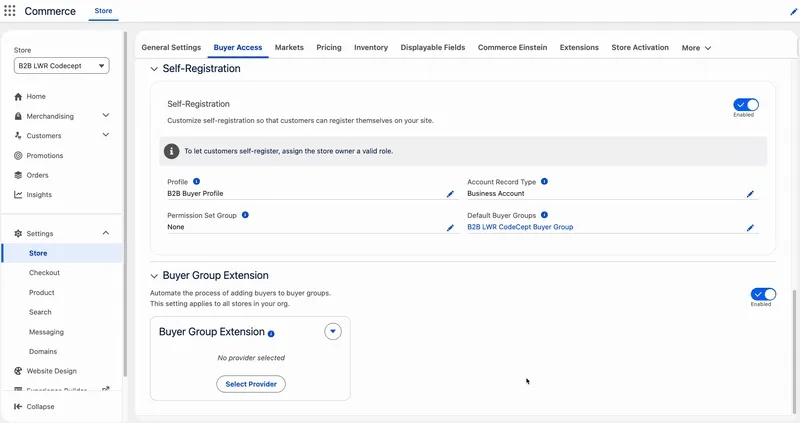Switch to the General Settings tab
The height and width of the screenshot is (423, 800).
pos(171,47)
